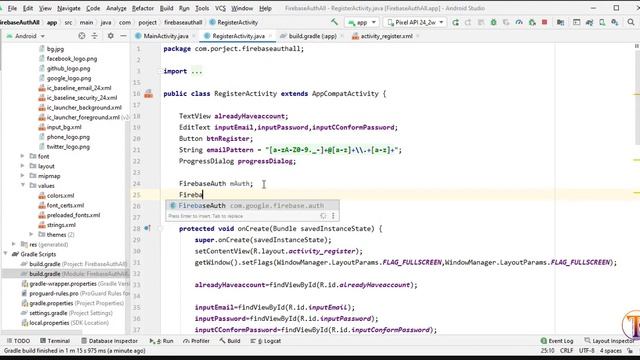The width and height of the screenshot is (640, 360).
Task: Click UTF-8 encoding in status bar
Action: tap(587, 351)
